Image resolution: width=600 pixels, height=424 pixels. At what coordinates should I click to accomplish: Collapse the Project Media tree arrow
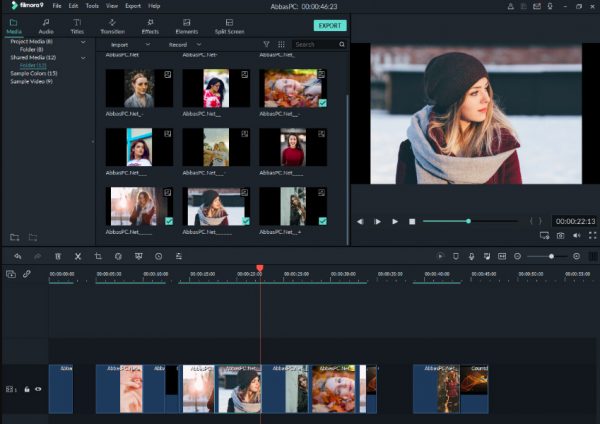(83, 42)
